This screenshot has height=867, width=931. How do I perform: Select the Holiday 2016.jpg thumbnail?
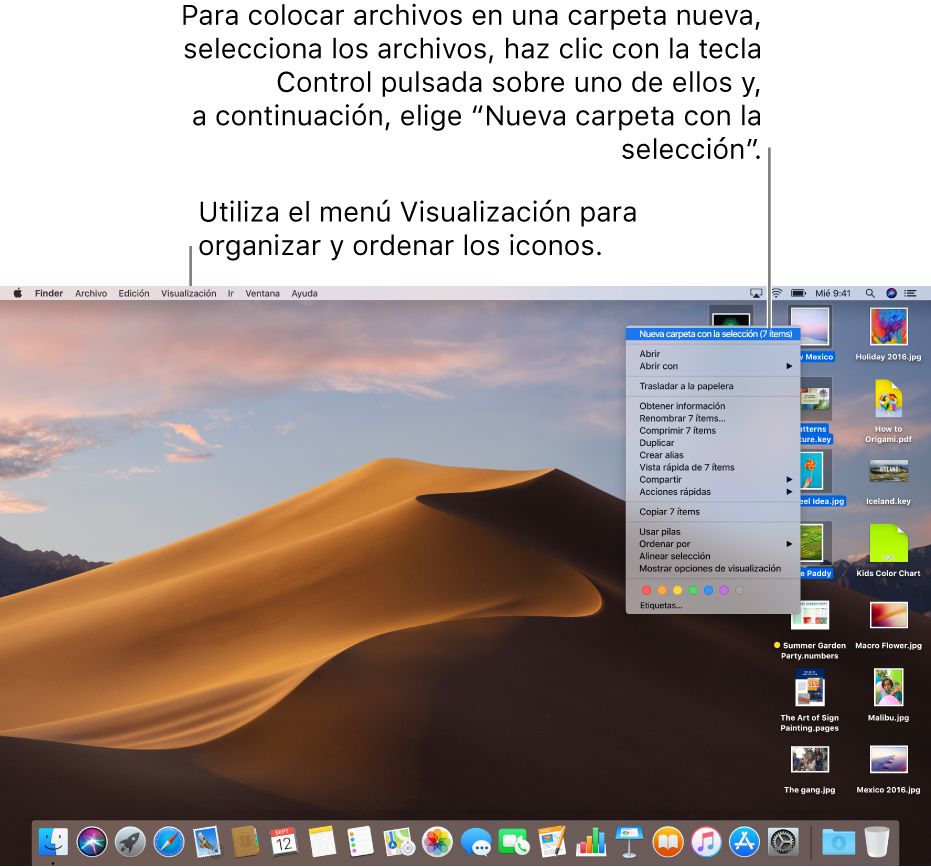point(888,327)
